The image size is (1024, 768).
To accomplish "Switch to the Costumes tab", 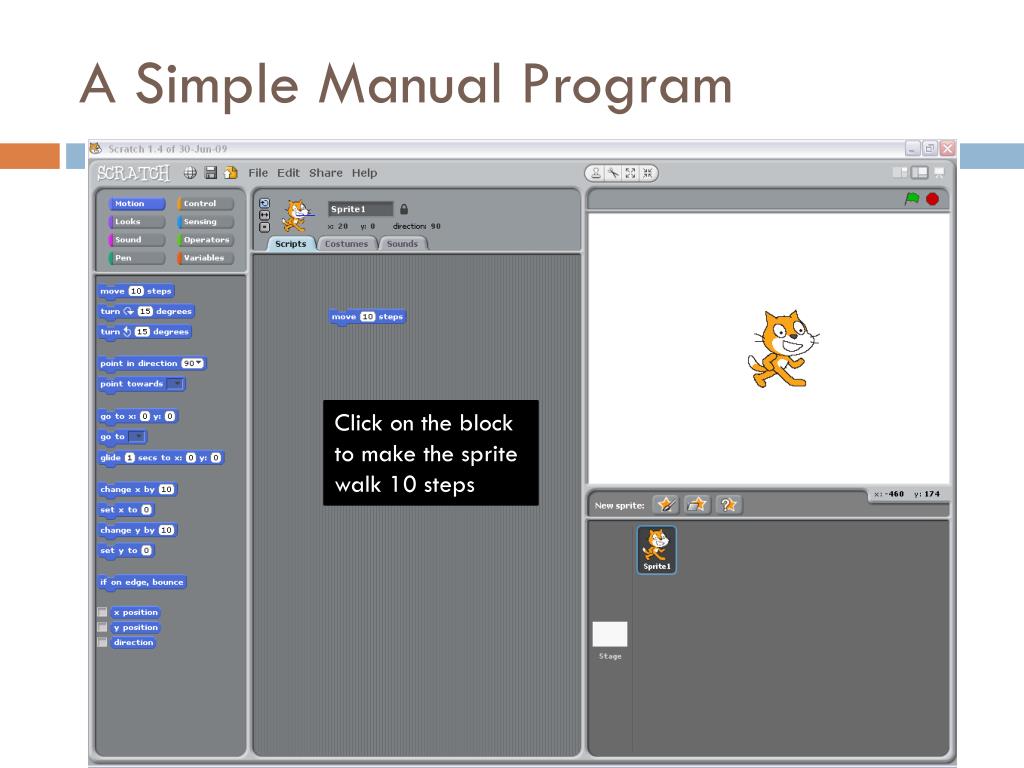I will [x=346, y=244].
